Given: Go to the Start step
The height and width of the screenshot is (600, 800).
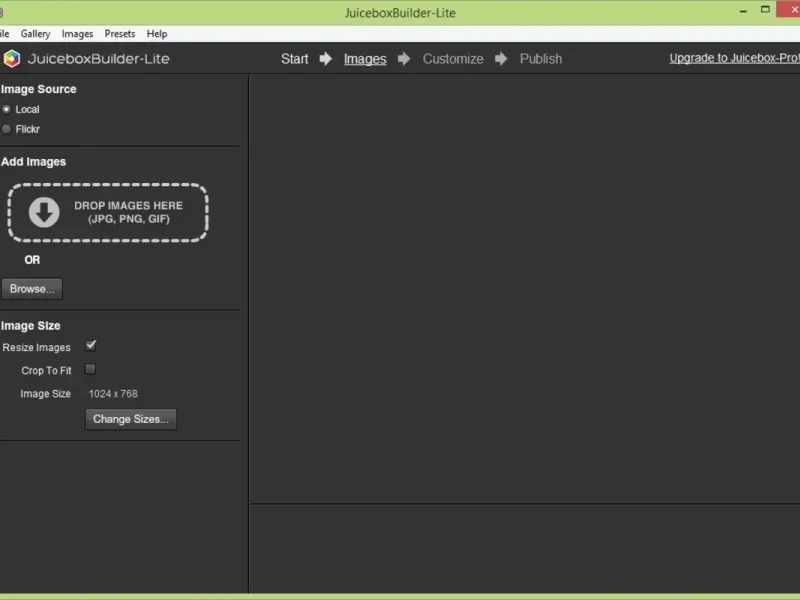Looking at the screenshot, I should tap(295, 59).
